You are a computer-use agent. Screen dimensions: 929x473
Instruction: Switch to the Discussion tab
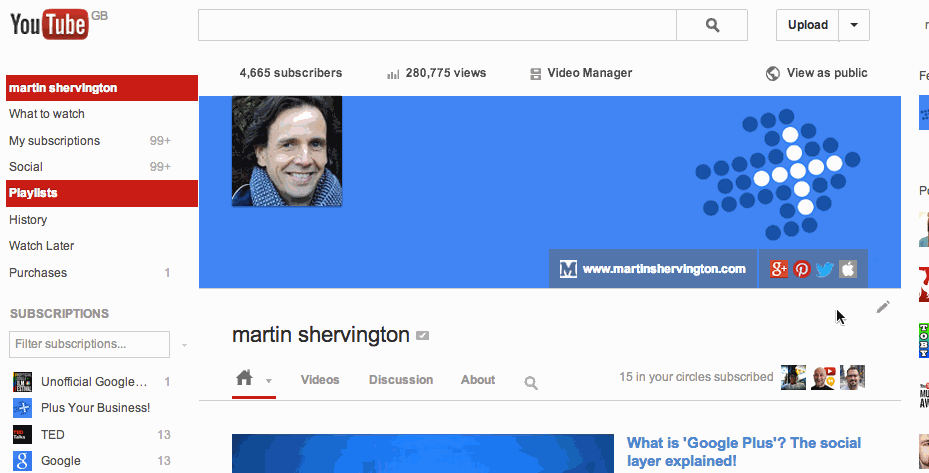coord(401,380)
